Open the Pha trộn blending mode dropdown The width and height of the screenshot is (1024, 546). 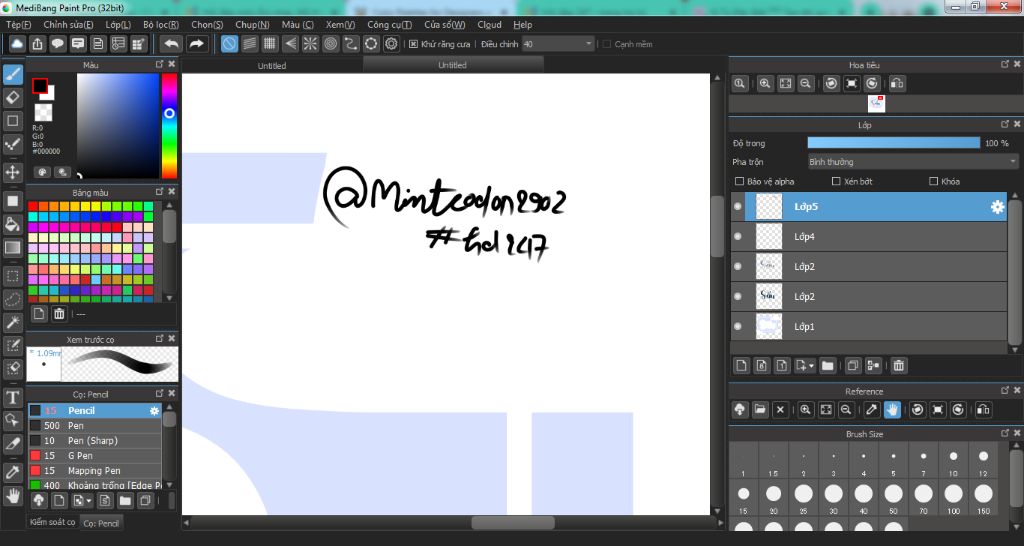(x=912, y=161)
